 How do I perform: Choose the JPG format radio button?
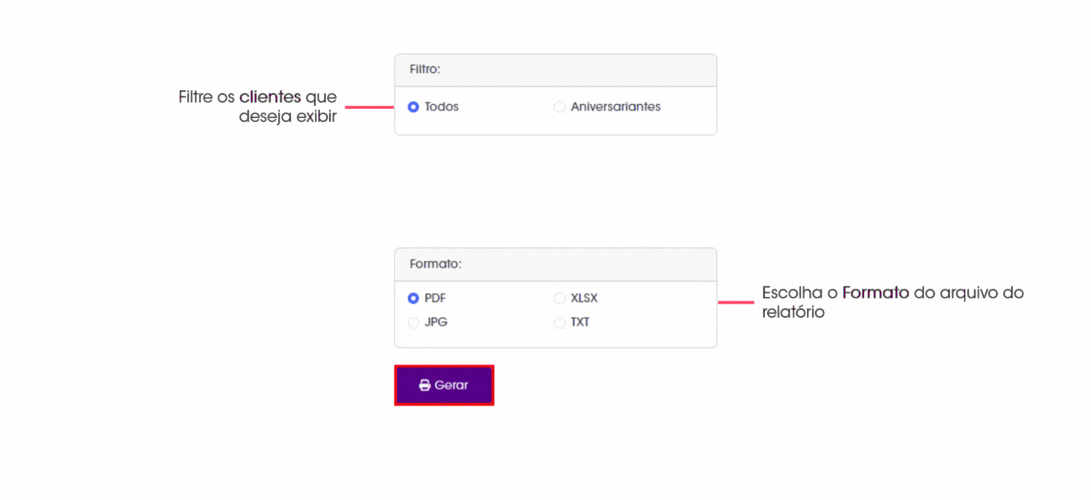(413, 323)
